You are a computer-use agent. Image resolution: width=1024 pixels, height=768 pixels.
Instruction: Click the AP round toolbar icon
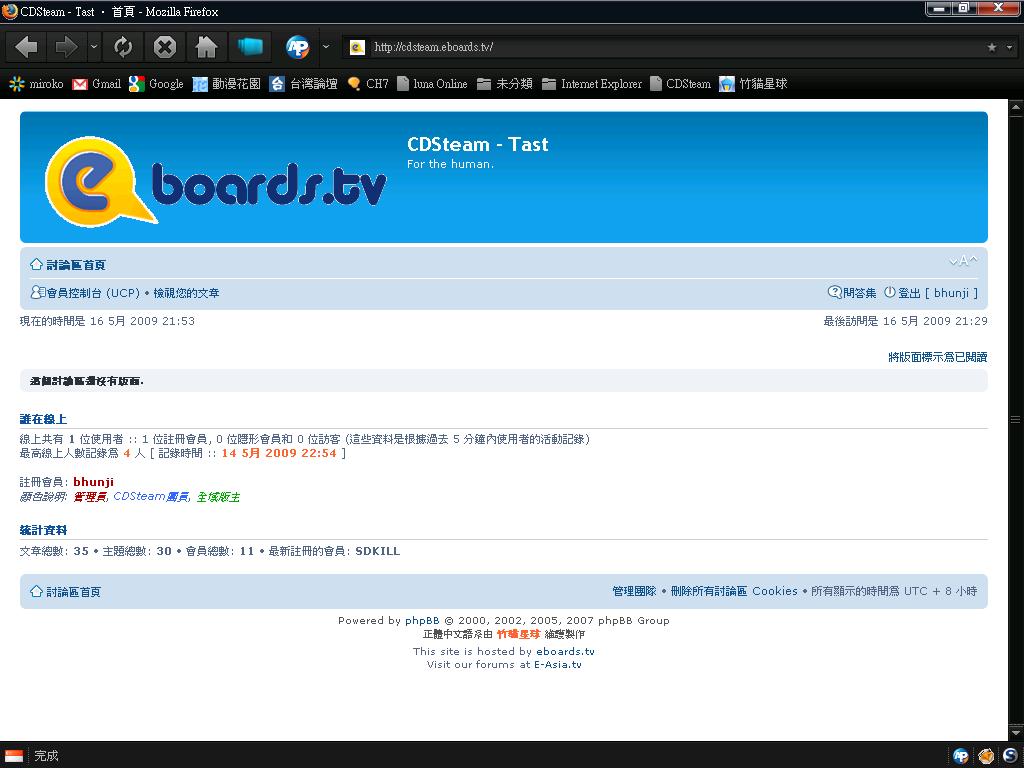(298, 47)
